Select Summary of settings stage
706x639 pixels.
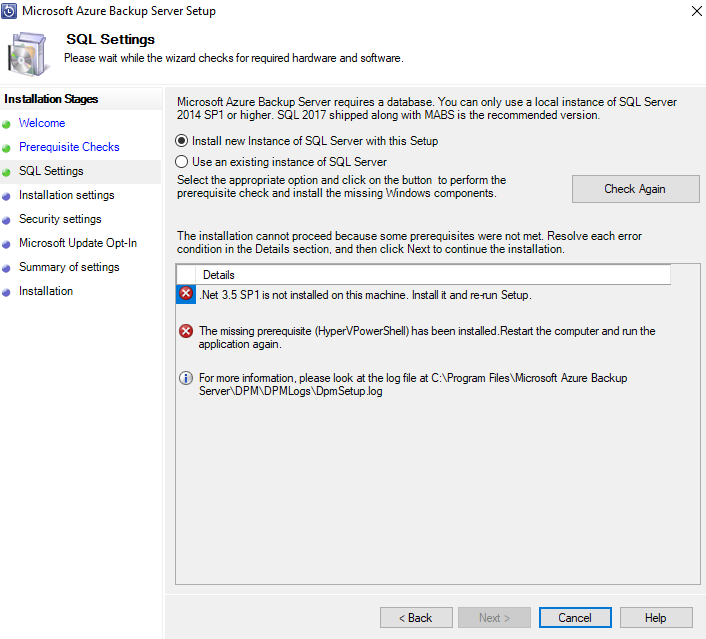pos(69,267)
